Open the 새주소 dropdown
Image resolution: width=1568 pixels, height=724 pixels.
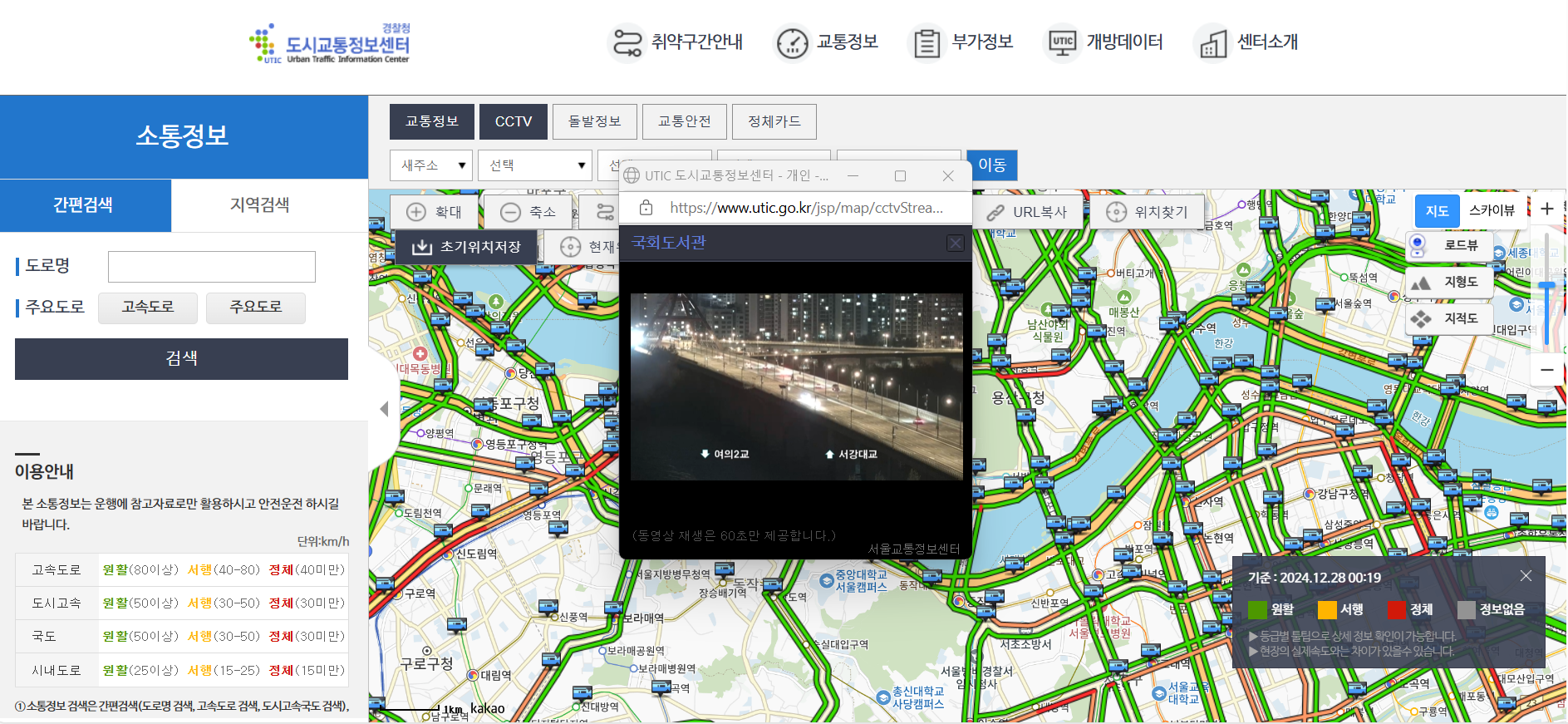click(x=431, y=165)
